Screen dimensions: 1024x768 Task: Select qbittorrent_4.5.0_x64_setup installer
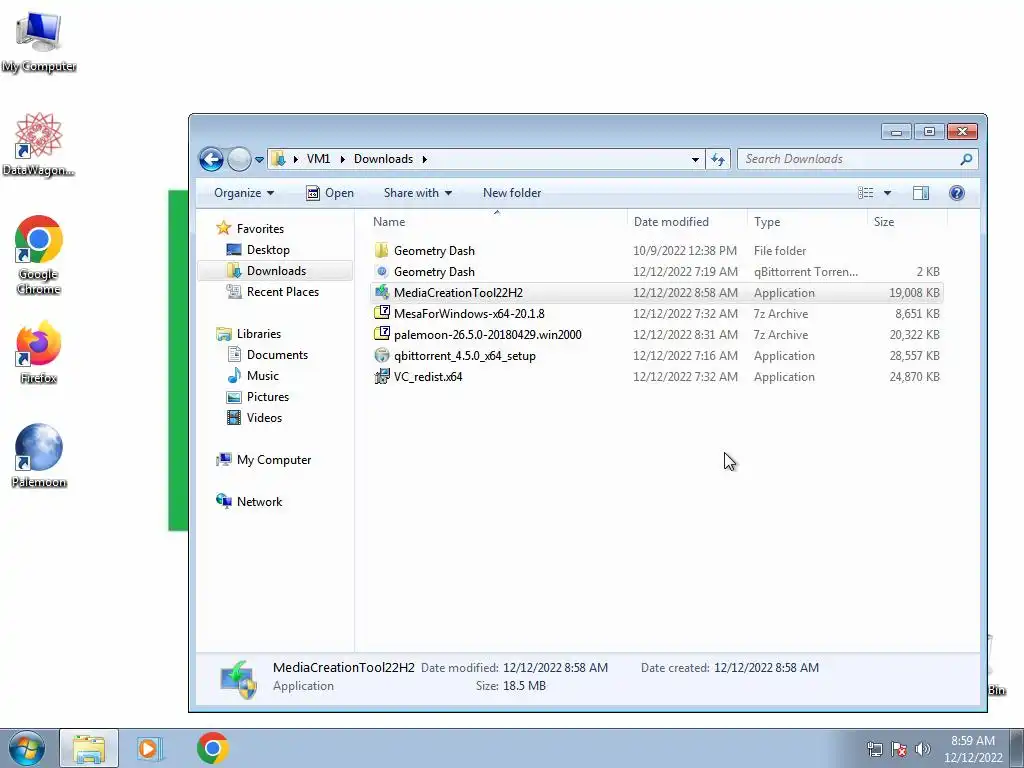(x=464, y=355)
